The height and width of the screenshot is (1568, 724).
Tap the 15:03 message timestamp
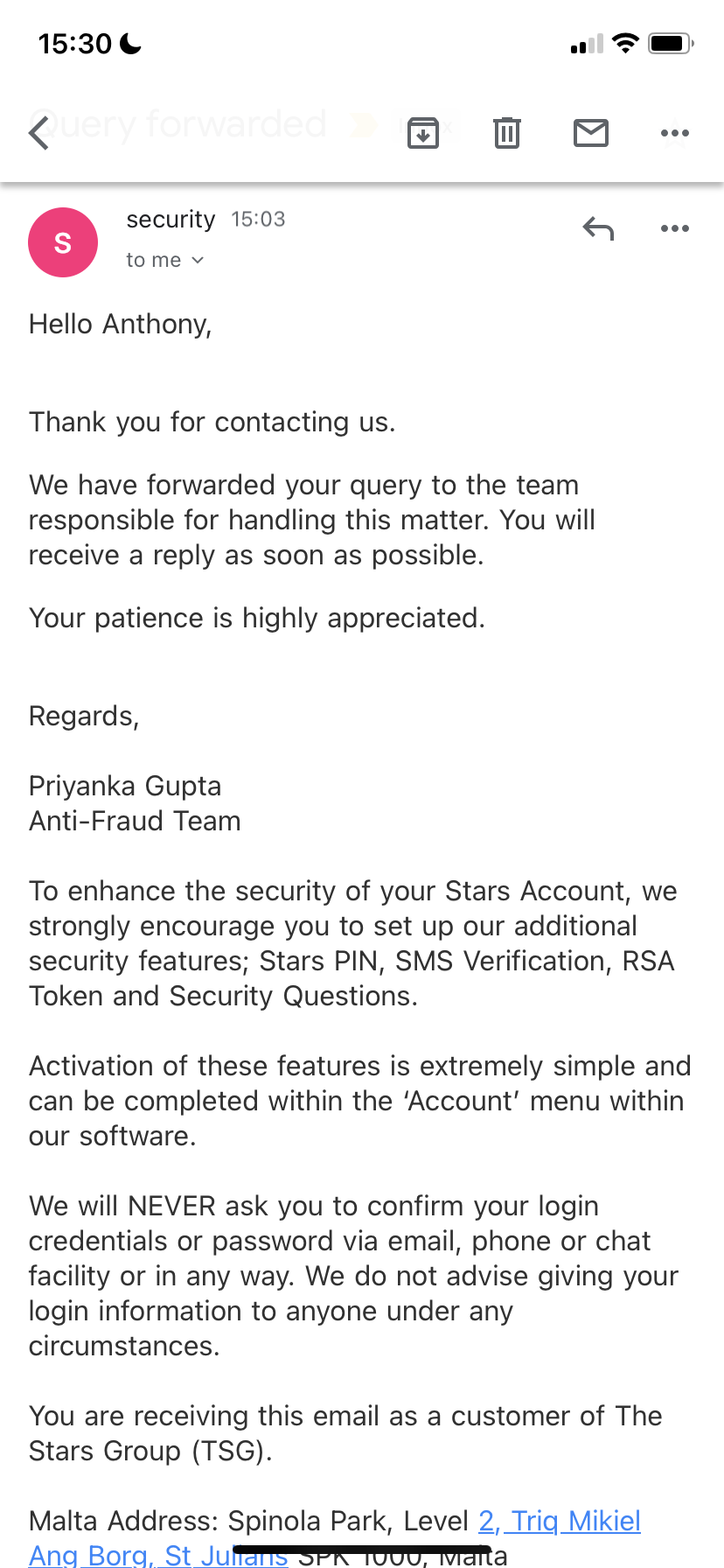pos(258,220)
